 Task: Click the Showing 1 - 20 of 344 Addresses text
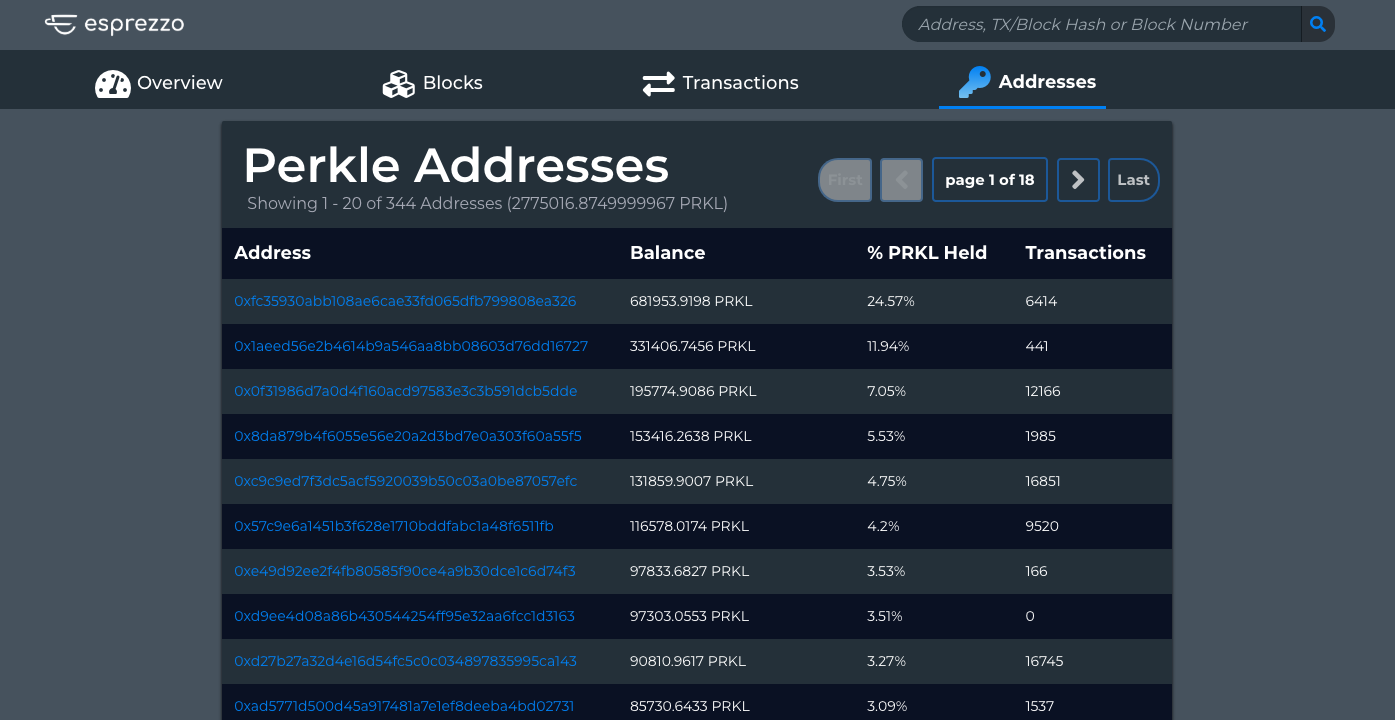pos(487,203)
